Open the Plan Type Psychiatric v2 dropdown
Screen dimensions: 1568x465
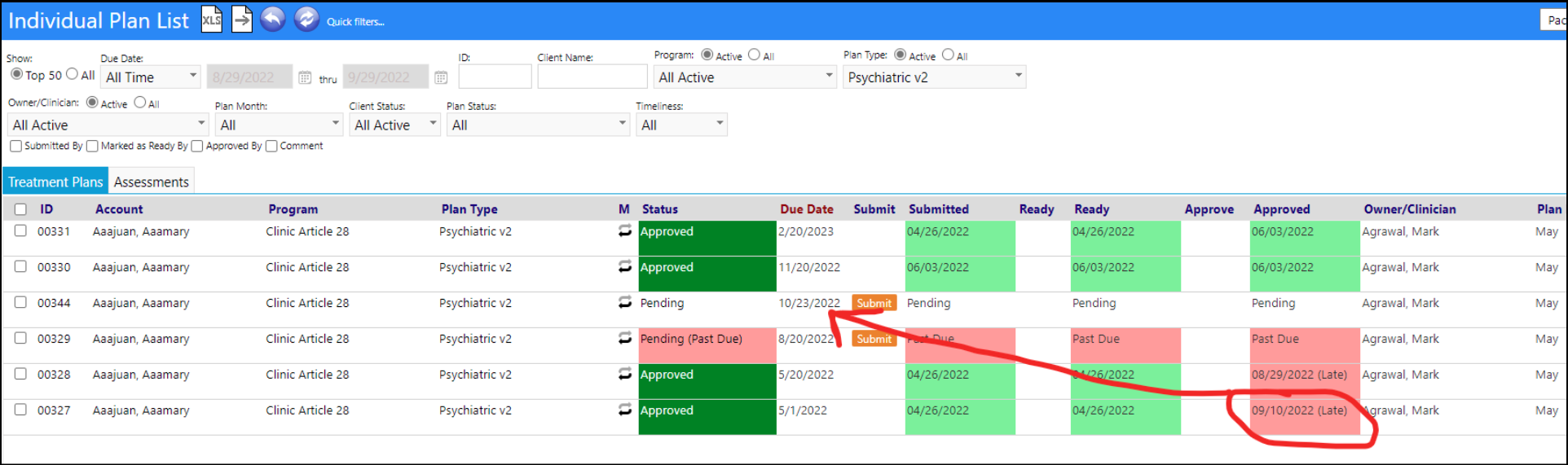click(934, 77)
